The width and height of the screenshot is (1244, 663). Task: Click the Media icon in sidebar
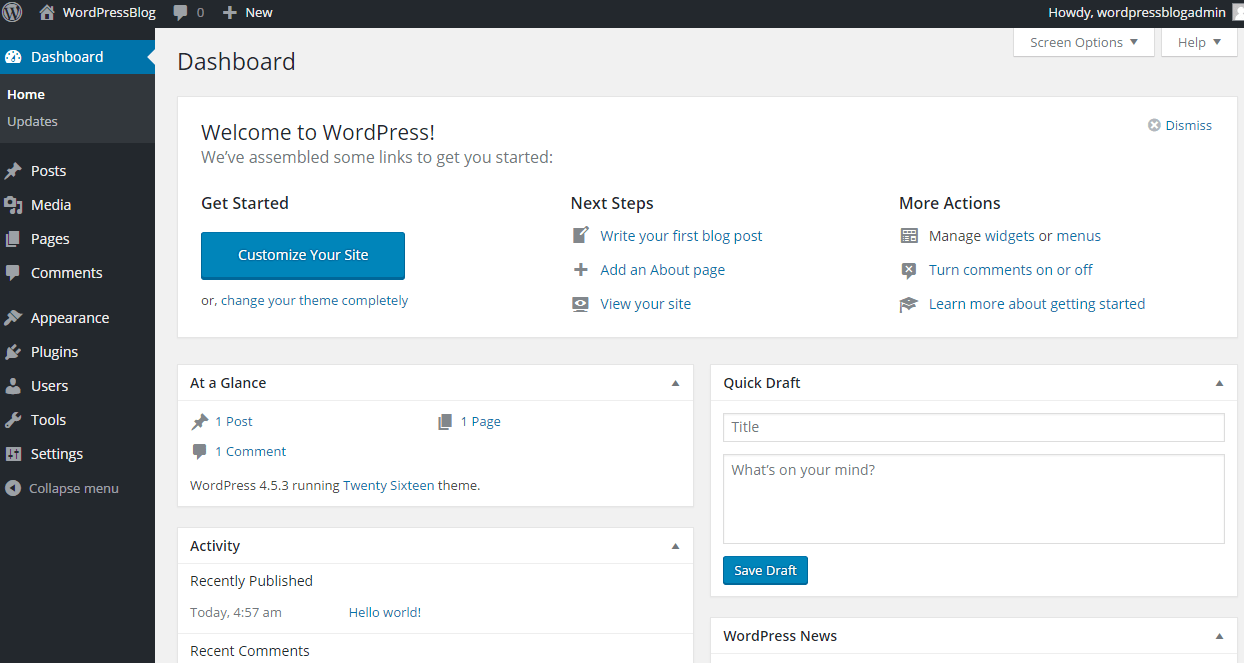pos(13,205)
